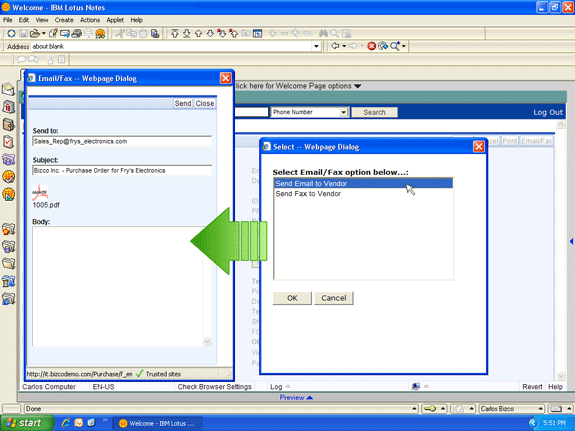
Task: Click Send in Email/Fax dialog
Action: coord(183,103)
